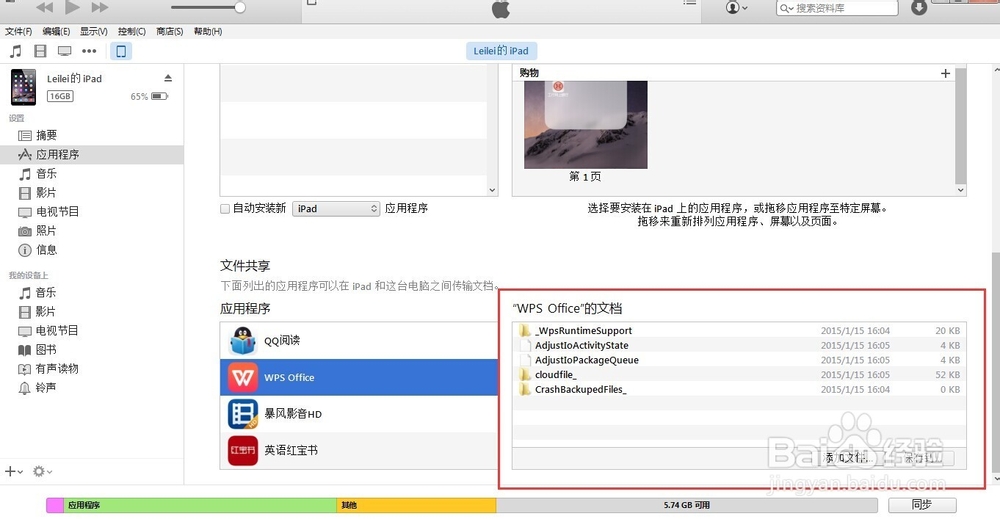Open 显示(V) menu
The width and height of the screenshot is (1000, 519).
[93, 31]
